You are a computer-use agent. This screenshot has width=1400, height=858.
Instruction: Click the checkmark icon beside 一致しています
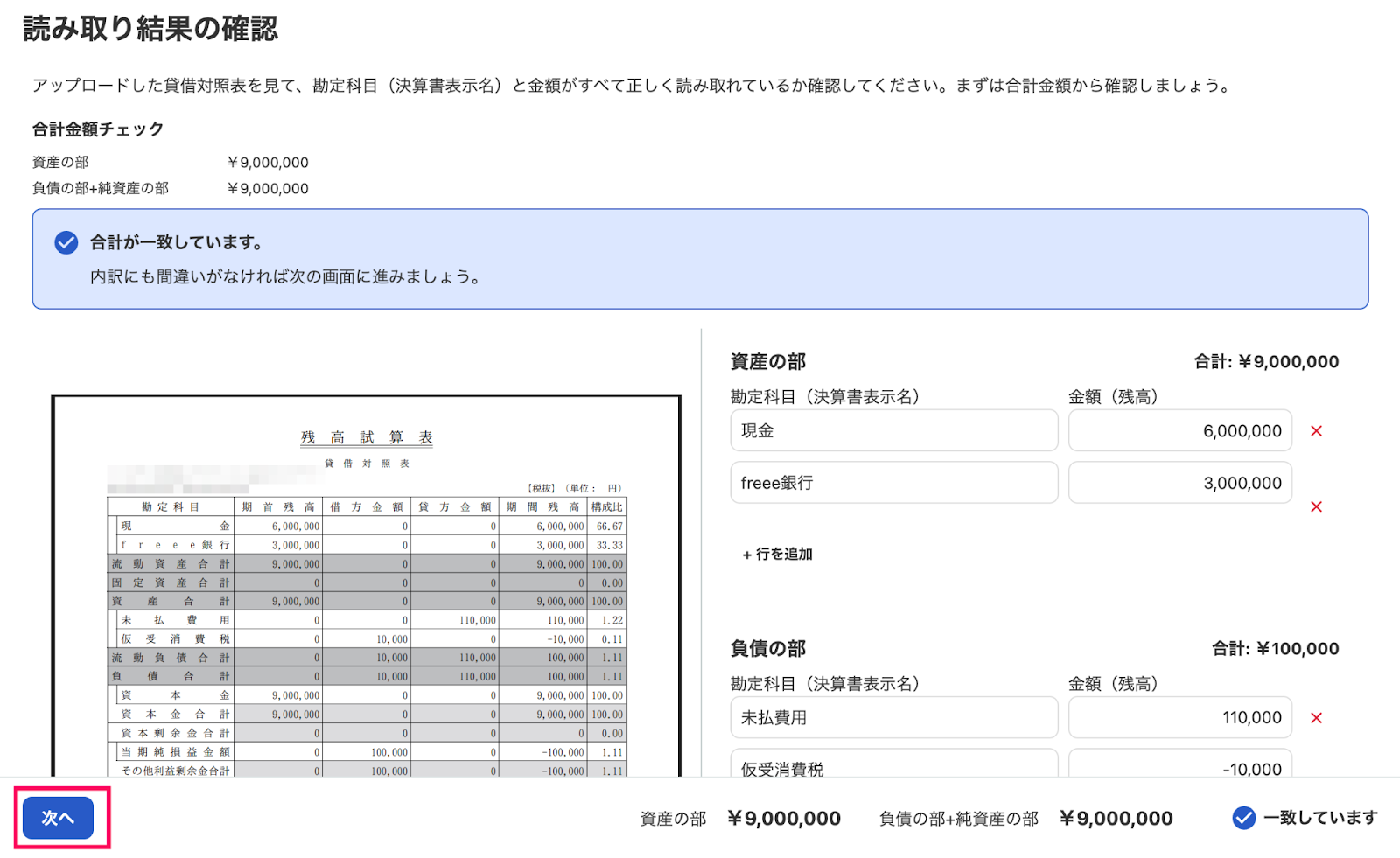(x=1243, y=818)
